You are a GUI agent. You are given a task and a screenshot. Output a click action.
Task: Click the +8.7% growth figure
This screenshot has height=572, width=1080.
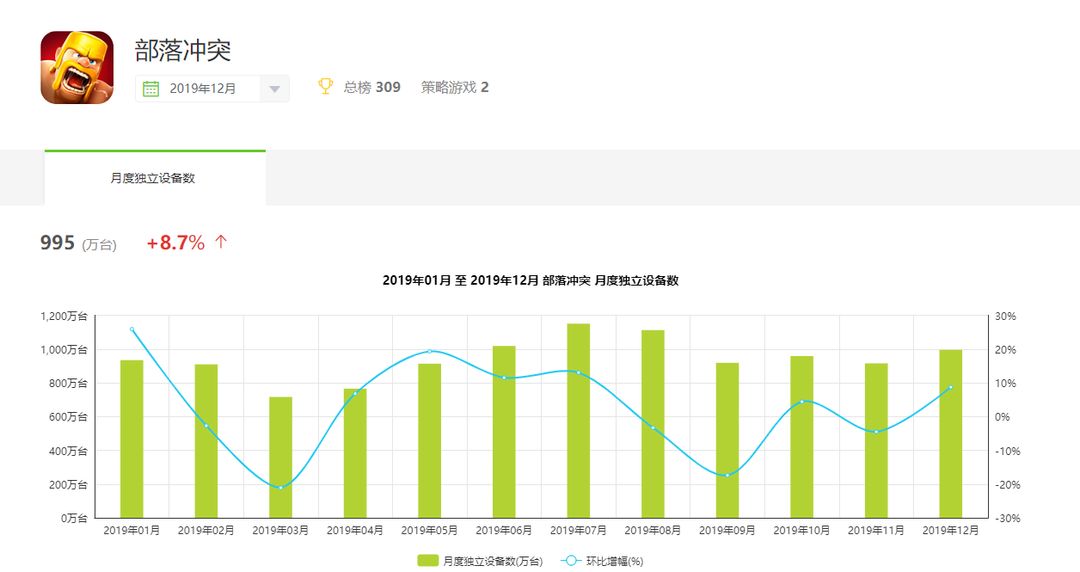176,243
